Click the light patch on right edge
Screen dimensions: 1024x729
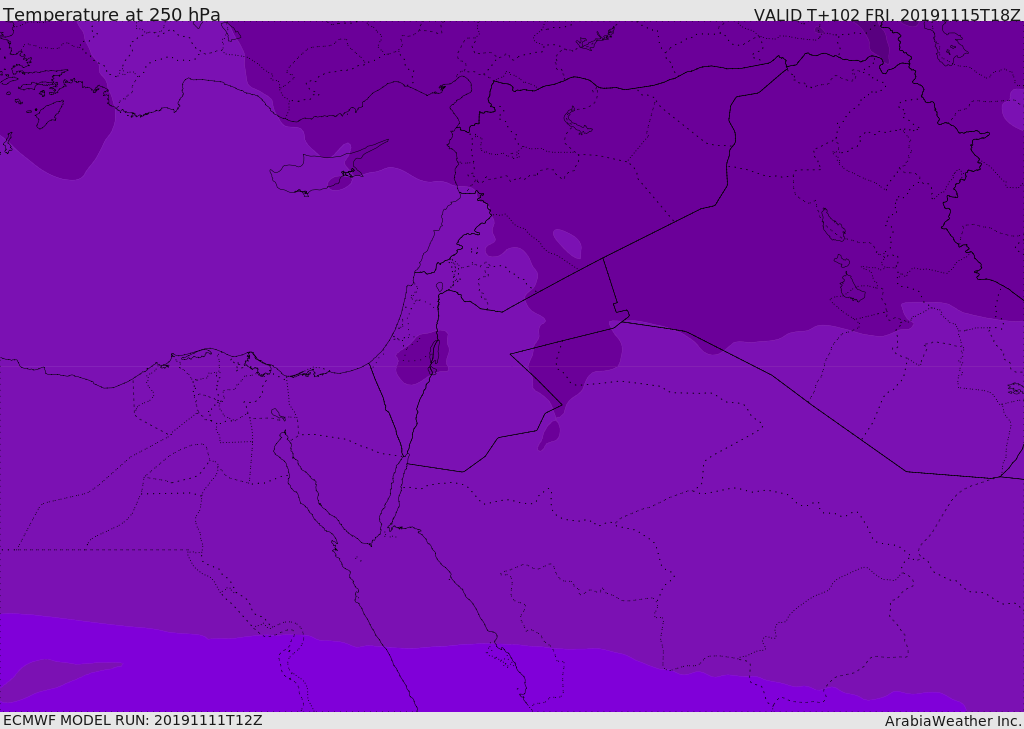pos(1013,112)
